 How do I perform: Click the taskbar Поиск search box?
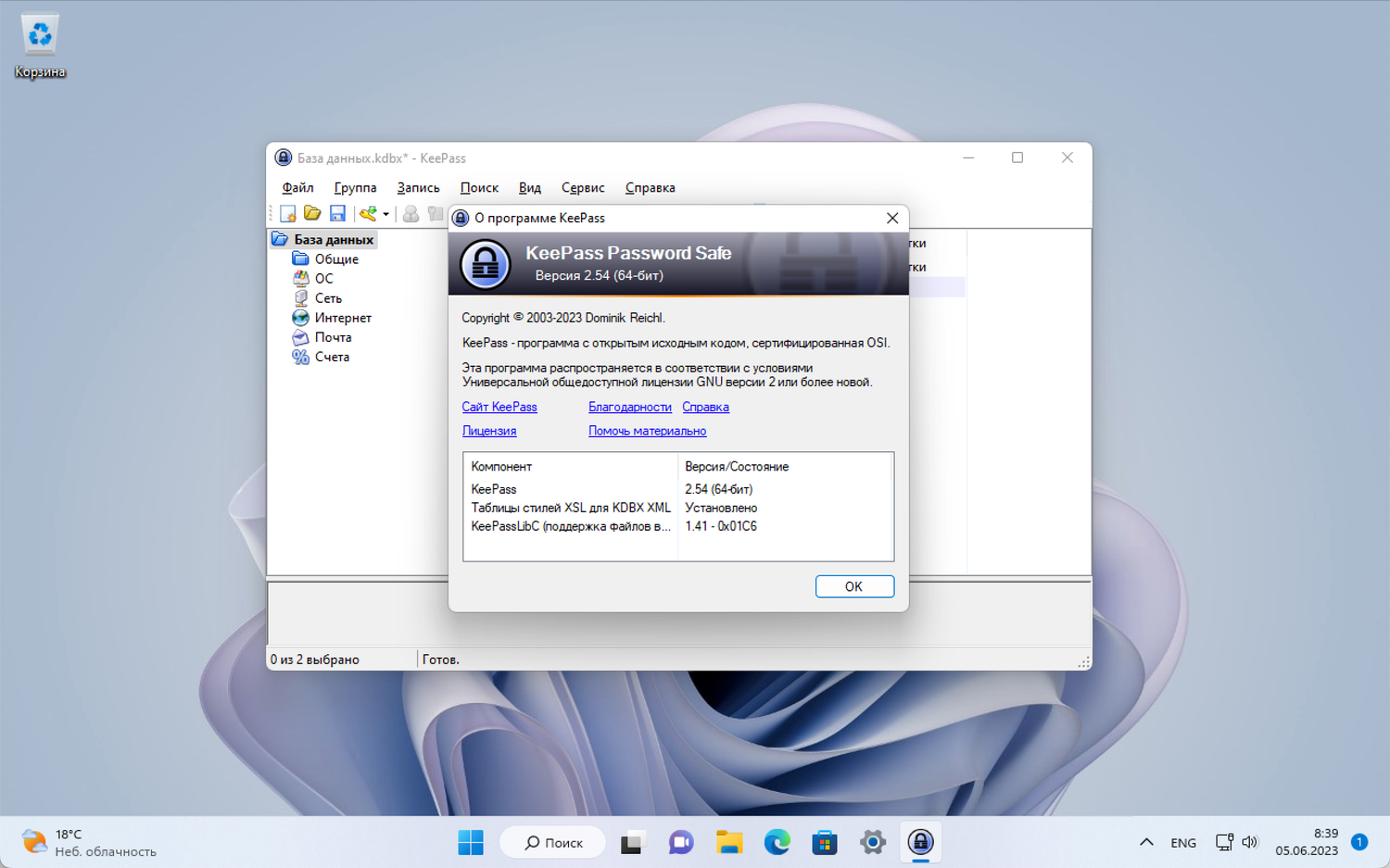[553, 842]
